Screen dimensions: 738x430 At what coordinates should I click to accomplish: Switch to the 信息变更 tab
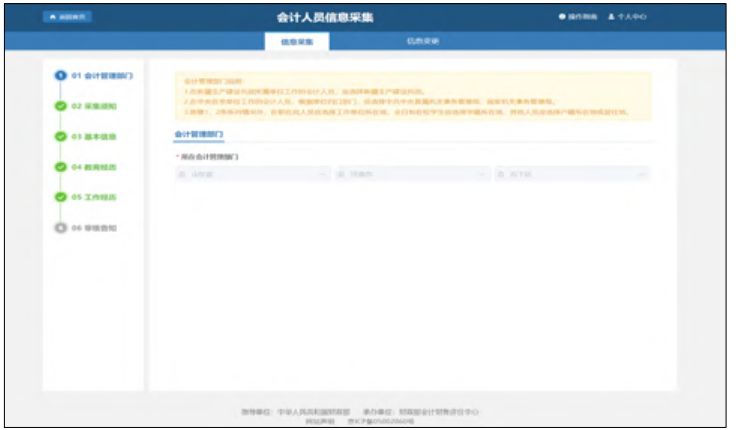coord(423,41)
